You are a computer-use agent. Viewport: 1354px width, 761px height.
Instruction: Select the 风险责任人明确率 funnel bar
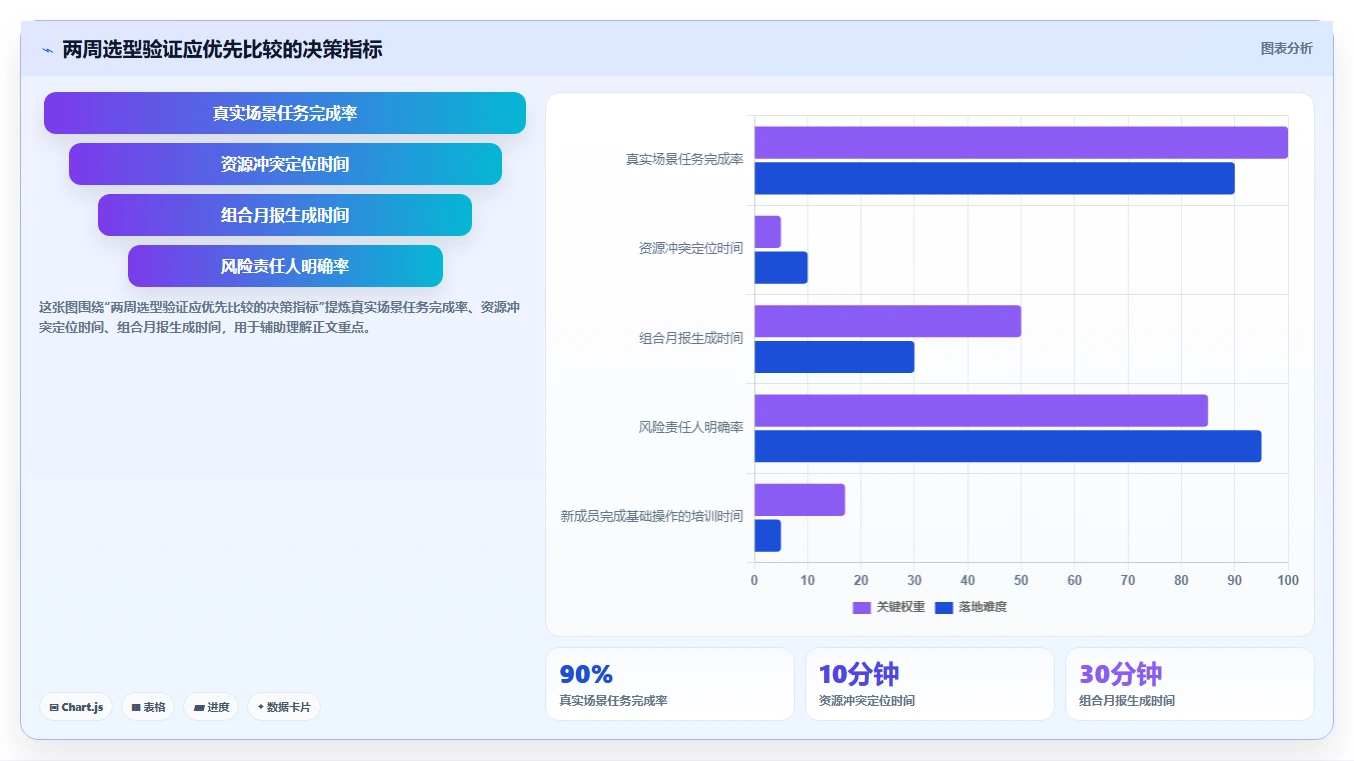point(285,266)
